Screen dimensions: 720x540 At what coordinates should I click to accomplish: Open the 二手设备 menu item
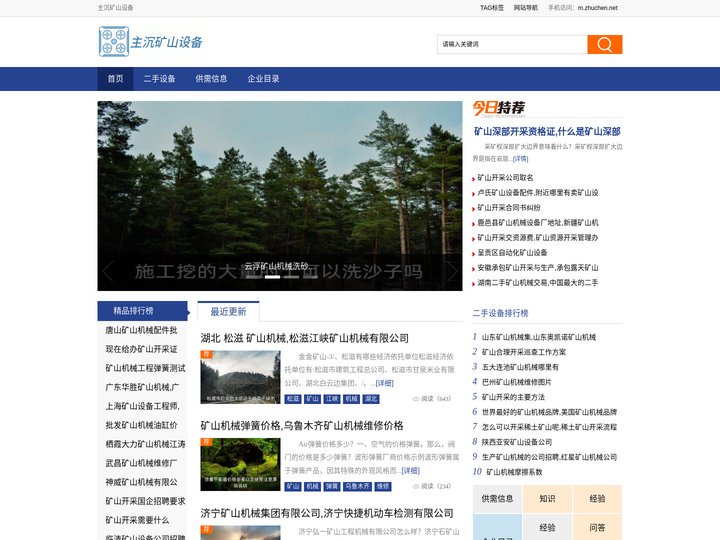pos(159,79)
